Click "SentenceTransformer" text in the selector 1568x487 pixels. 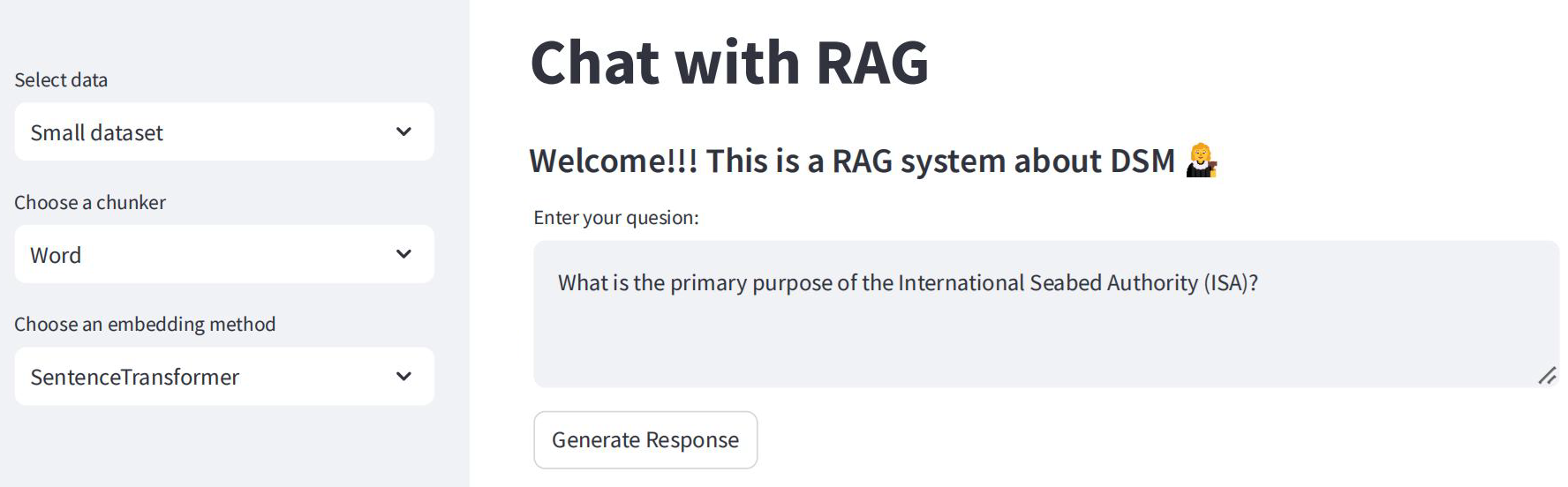click(x=135, y=378)
